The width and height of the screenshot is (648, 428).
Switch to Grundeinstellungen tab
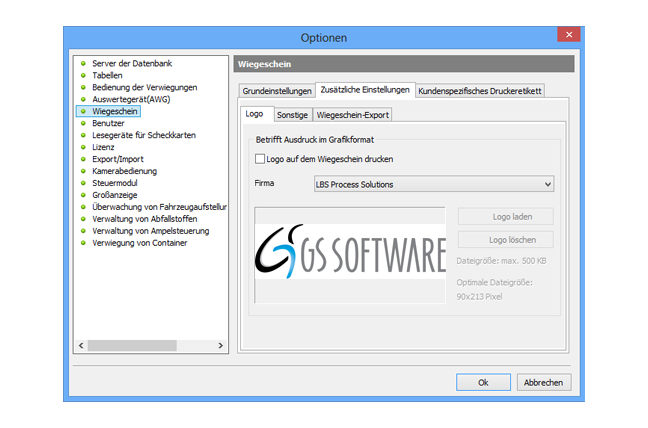(276, 91)
